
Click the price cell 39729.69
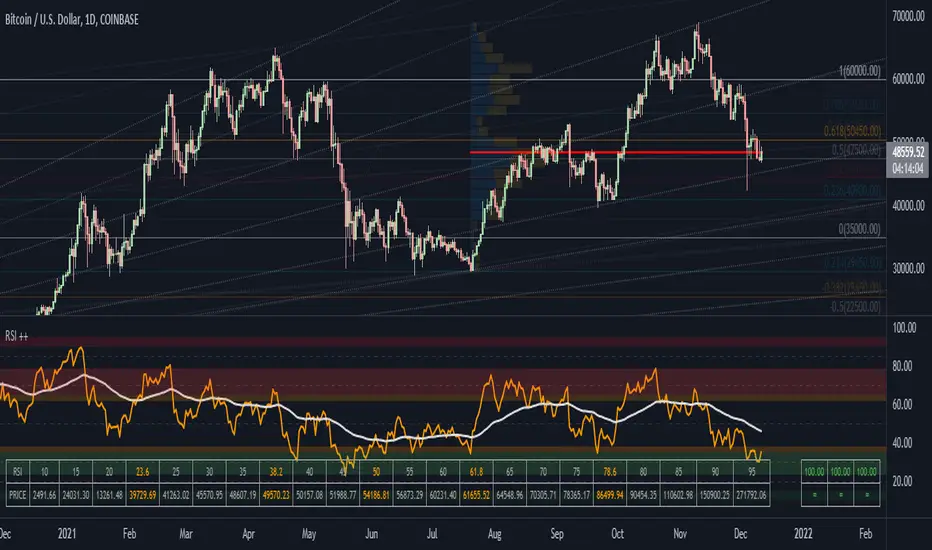143,495
